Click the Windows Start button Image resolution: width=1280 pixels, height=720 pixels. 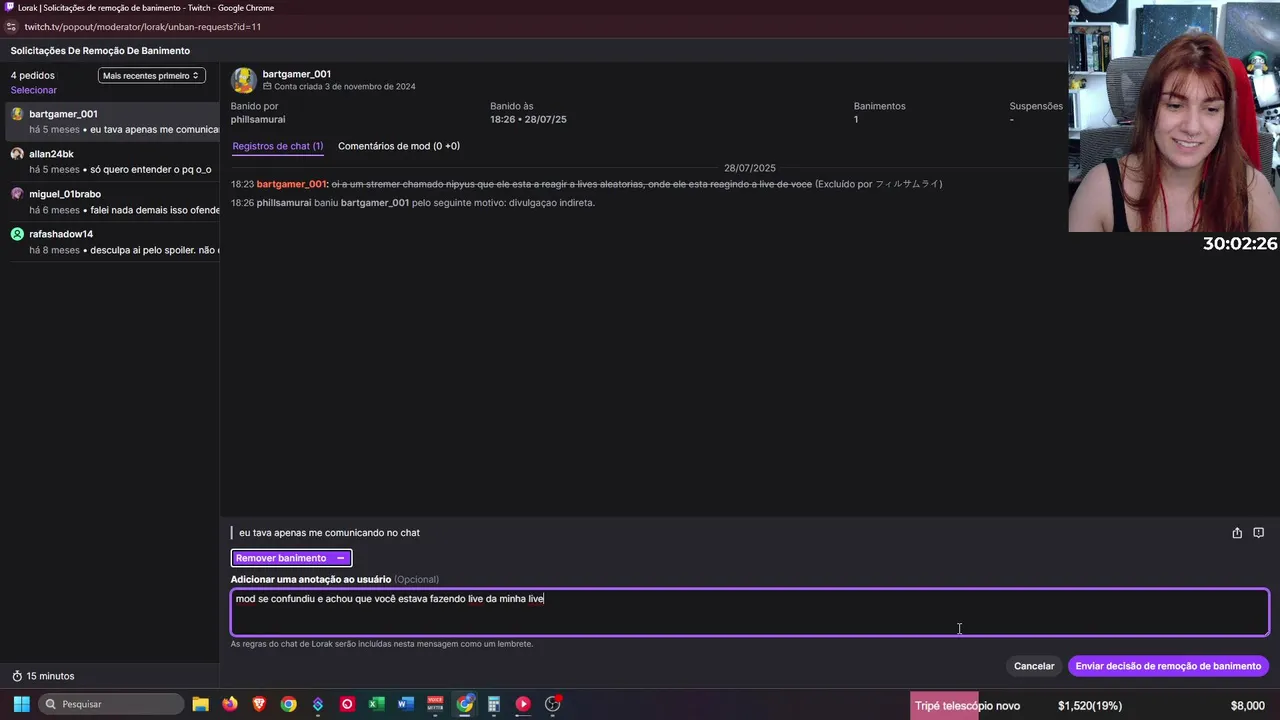21,704
